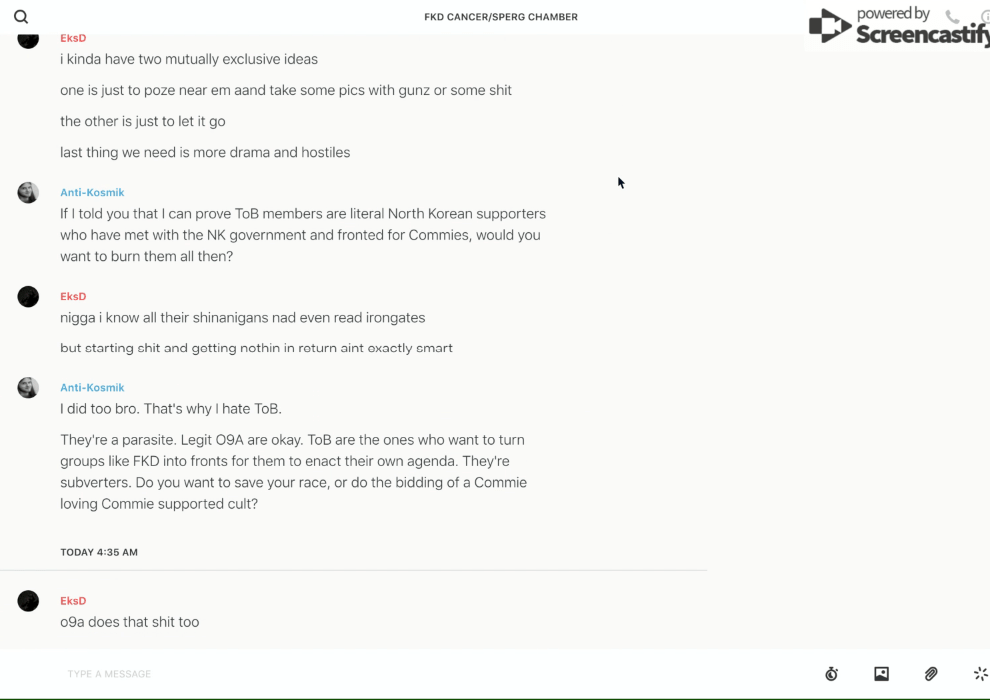Attach a file with the paperclip icon
The width and height of the screenshot is (990, 700).
point(931,674)
